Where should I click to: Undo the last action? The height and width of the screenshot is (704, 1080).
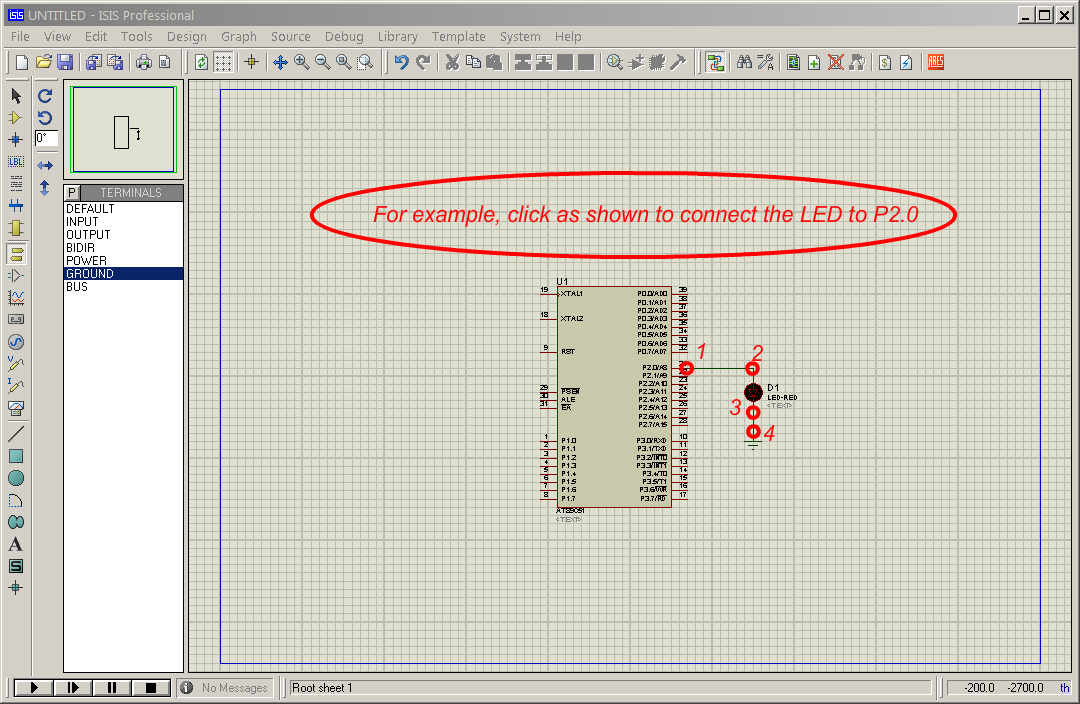tap(400, 61)
